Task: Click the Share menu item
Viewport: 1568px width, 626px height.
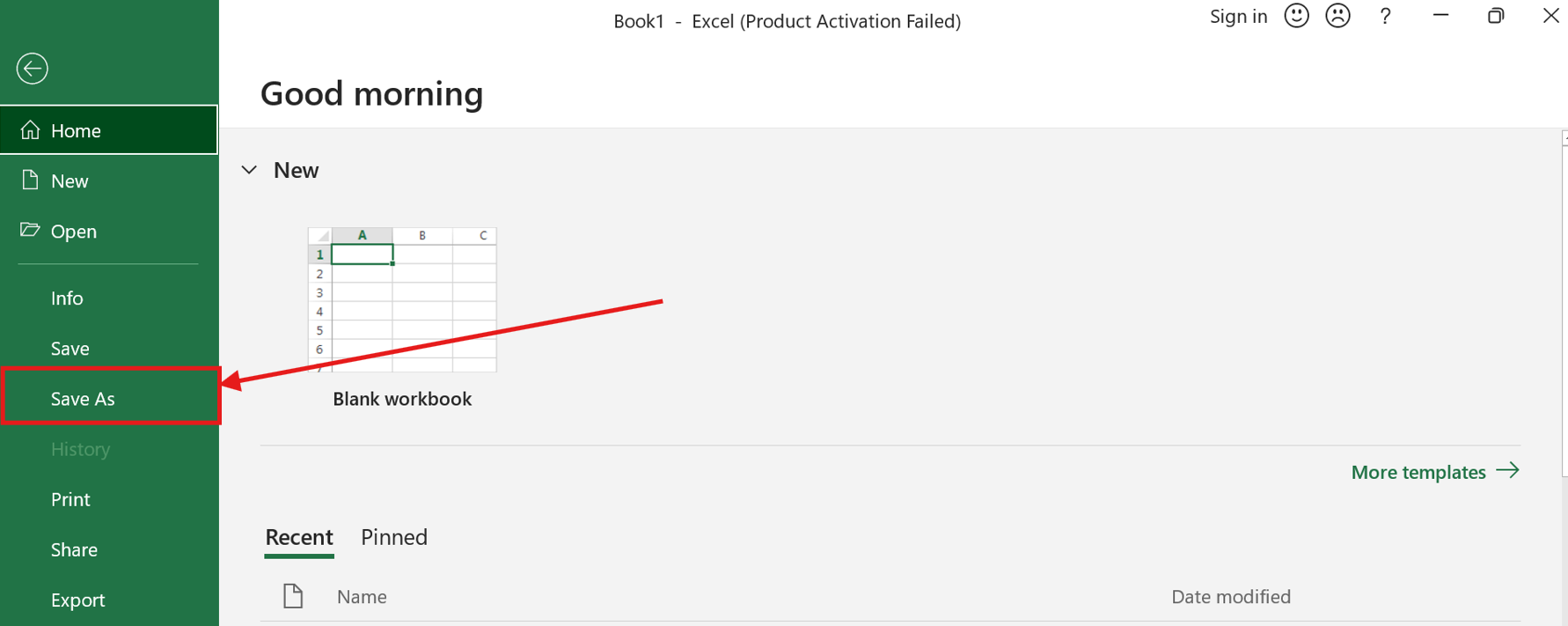Action: [x=74, y=549]
